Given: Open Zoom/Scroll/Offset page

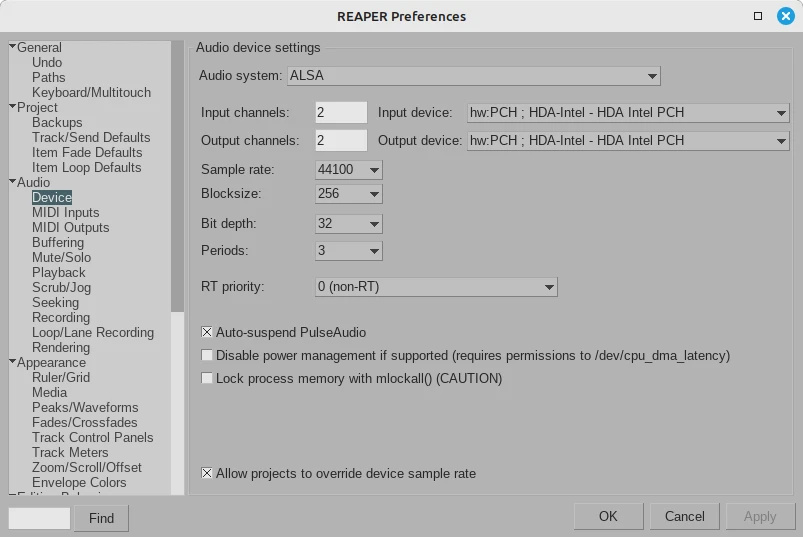Looking at the screenshot, I should [87, 467].
